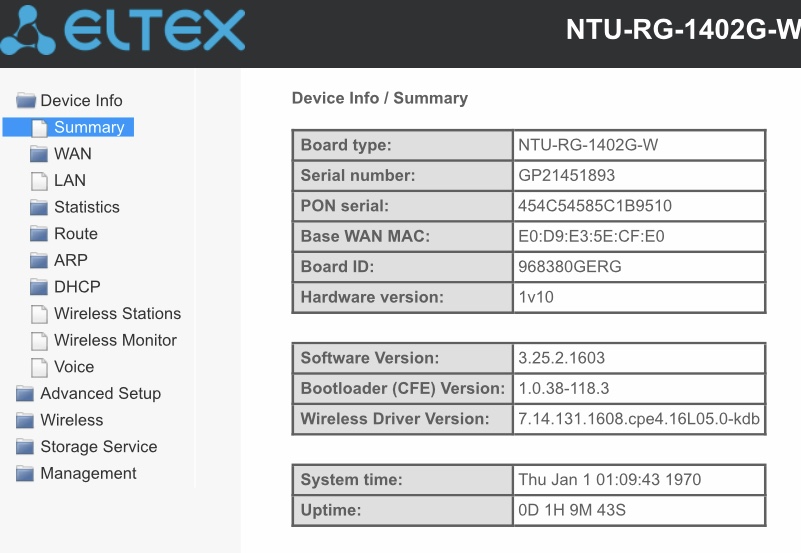The image size is (801, 553).
Task: Open the Wireless settings section
Action: tap(72, 420)
